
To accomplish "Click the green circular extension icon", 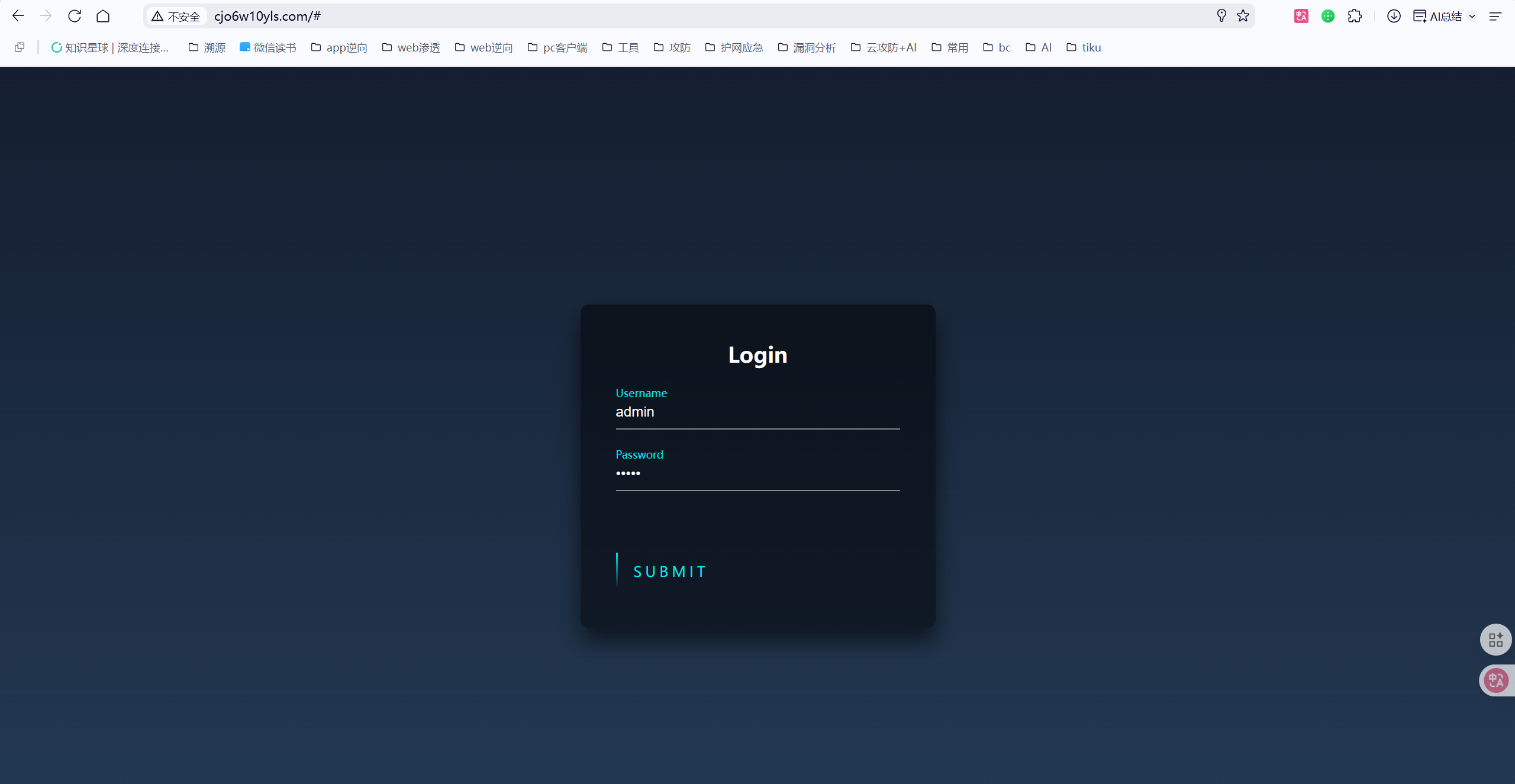I will coord(1328,16).
